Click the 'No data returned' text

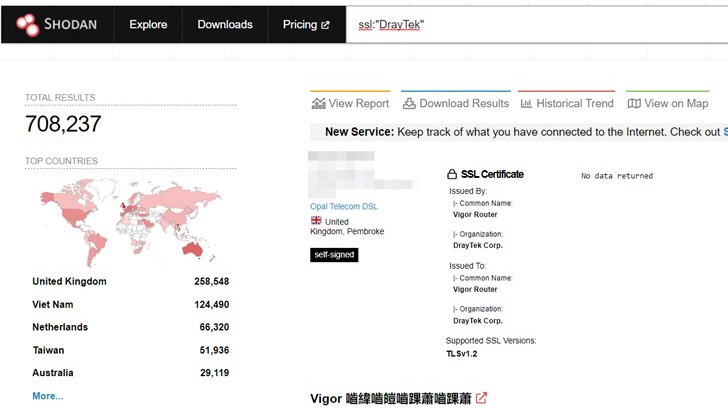tap(617, 176)
